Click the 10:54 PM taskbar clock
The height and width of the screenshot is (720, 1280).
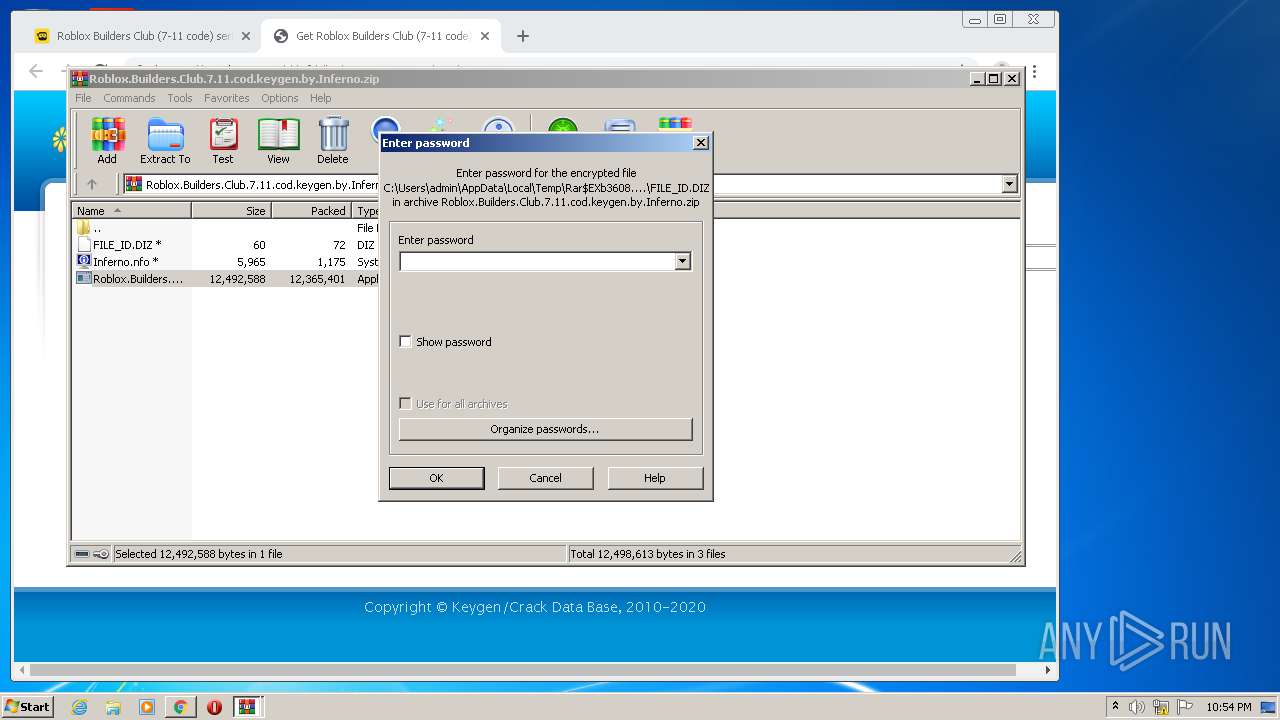1228,707
